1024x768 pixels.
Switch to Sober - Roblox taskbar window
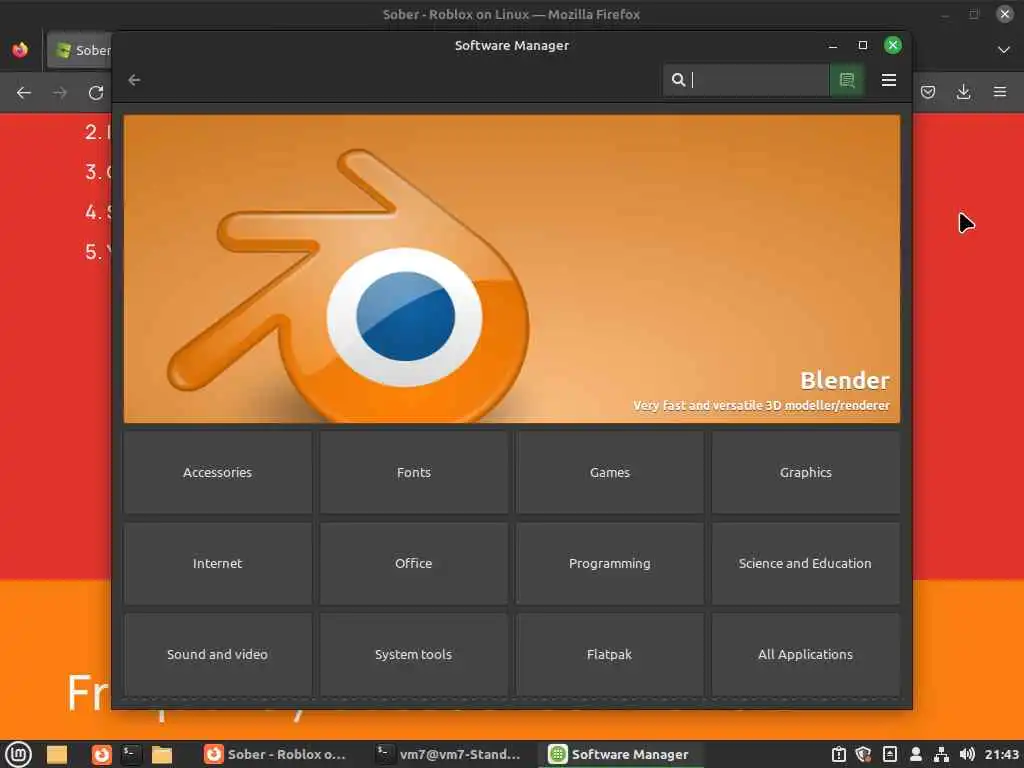(275, 754)
